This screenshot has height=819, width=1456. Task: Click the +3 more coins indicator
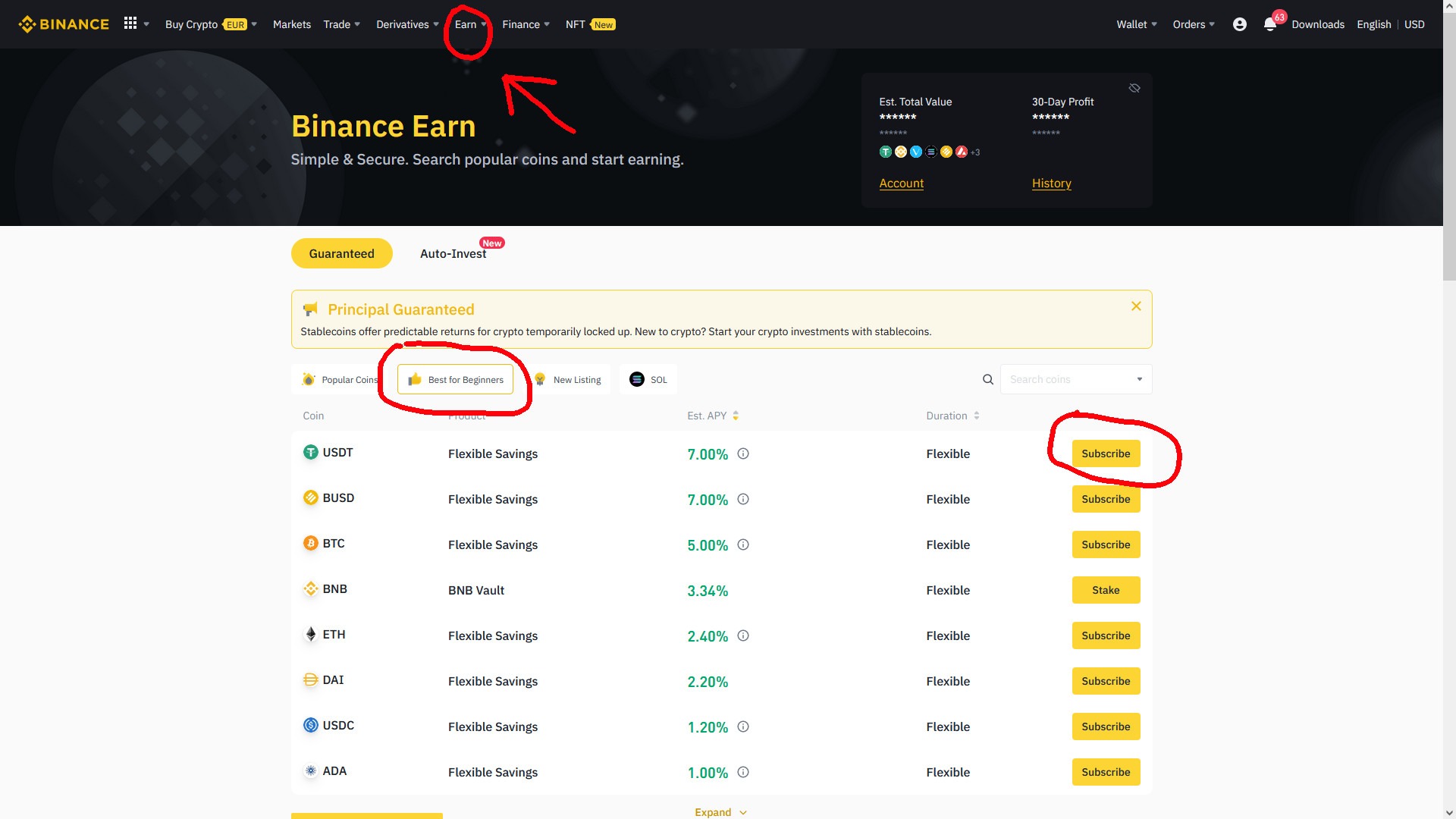click(975, 152)
